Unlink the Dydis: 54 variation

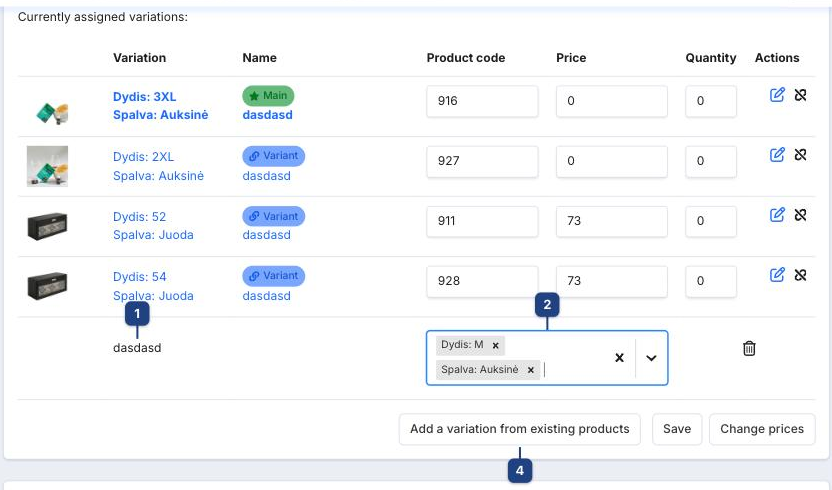click(x=800, y=275)
